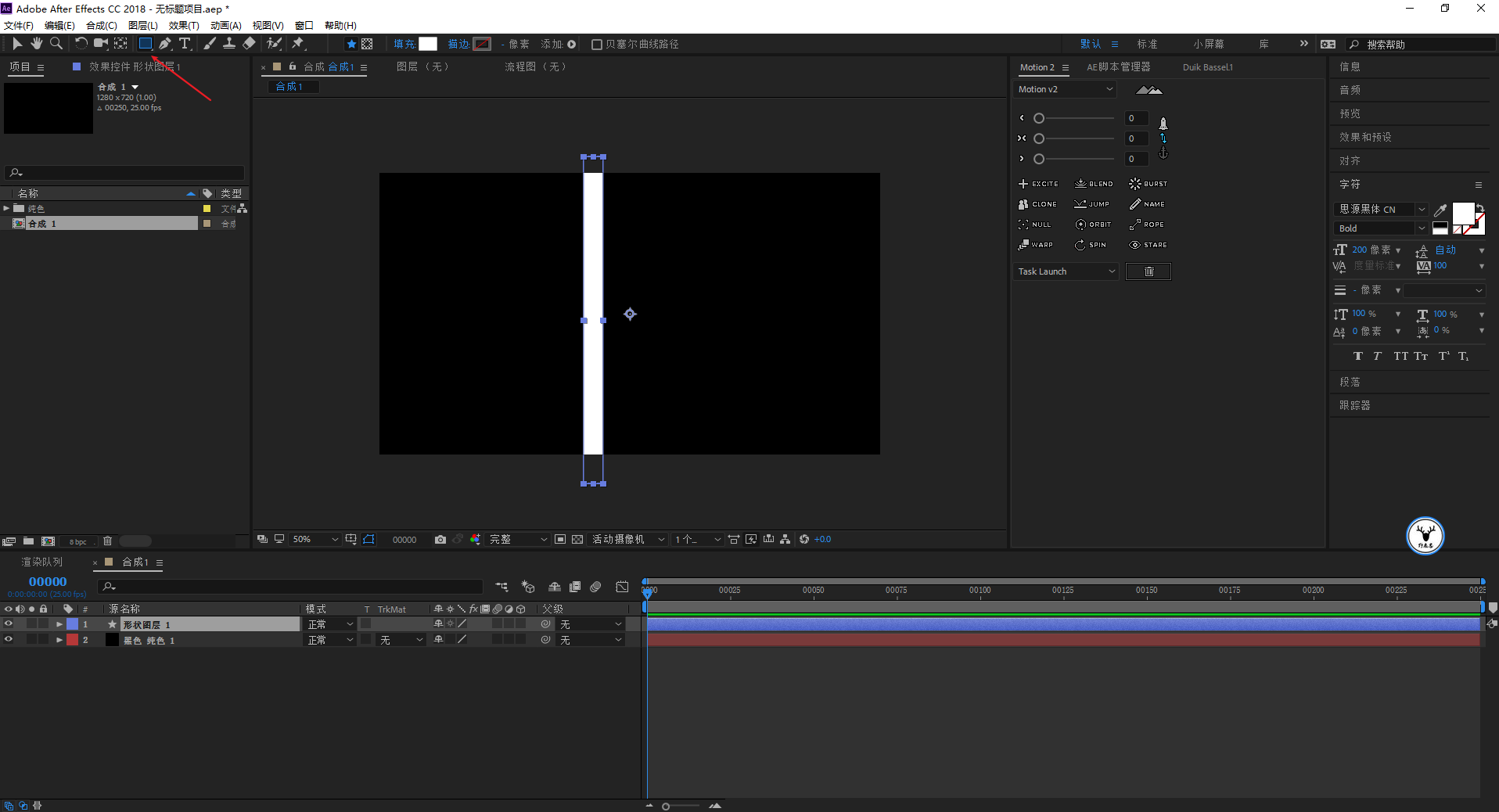Click the EXCITE button in Motion panel

coord(1038,184)
